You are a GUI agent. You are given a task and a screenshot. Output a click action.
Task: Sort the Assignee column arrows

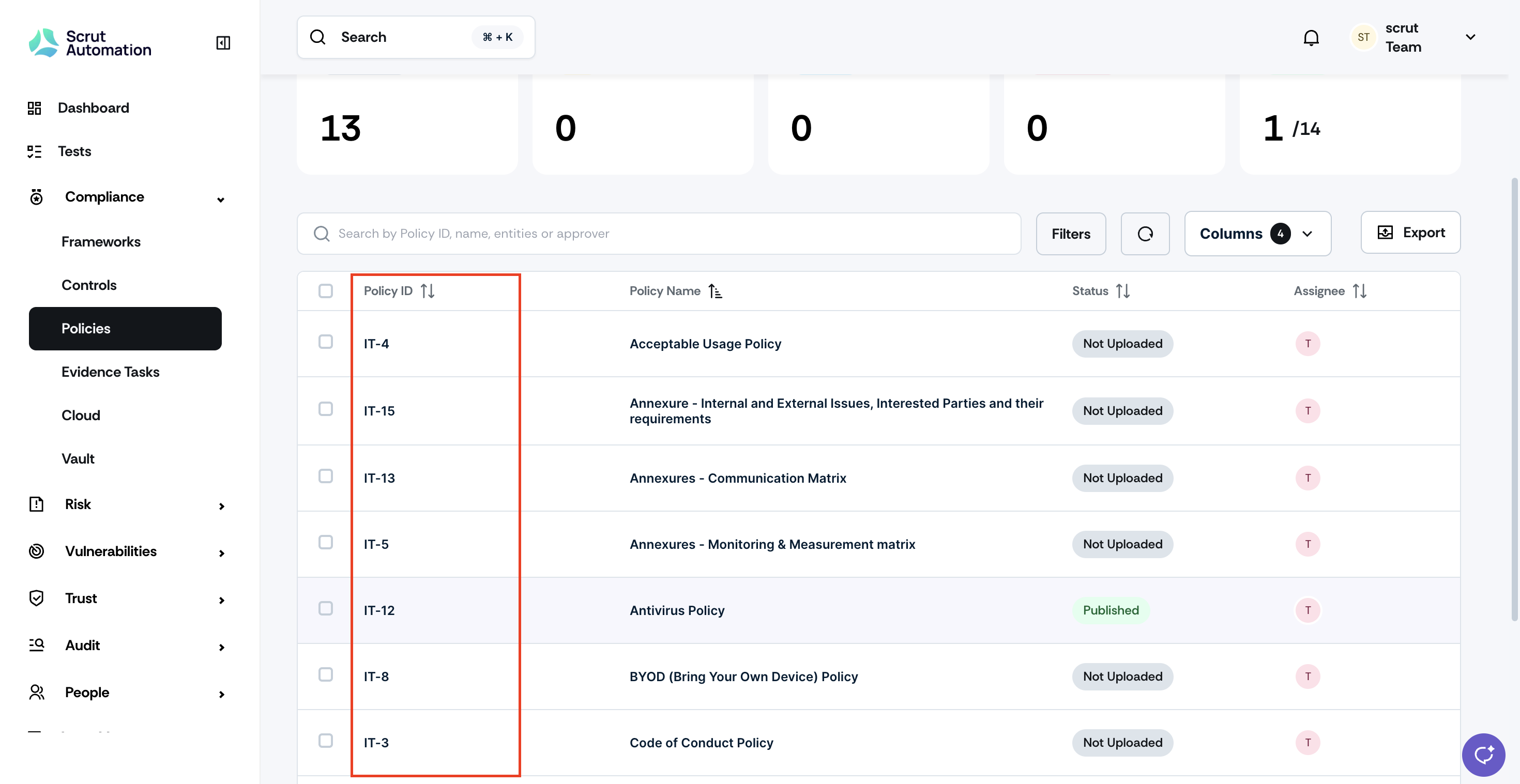point(1360,291)
